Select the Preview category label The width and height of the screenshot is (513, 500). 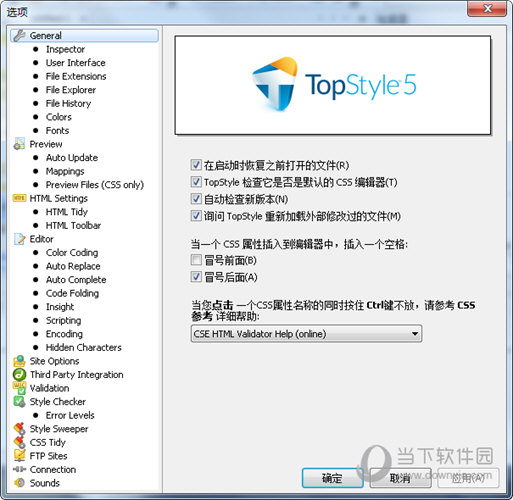[46, 144]
